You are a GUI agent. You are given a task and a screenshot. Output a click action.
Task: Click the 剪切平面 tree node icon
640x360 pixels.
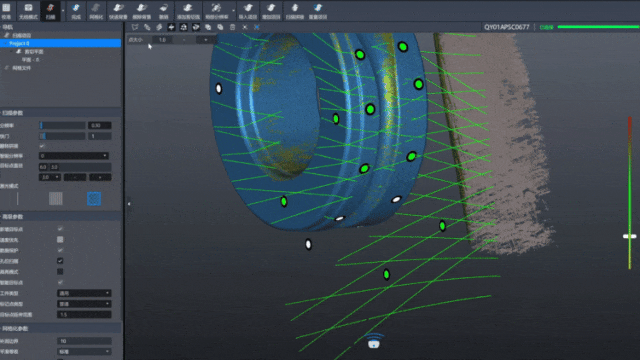(x=18, y=52)
